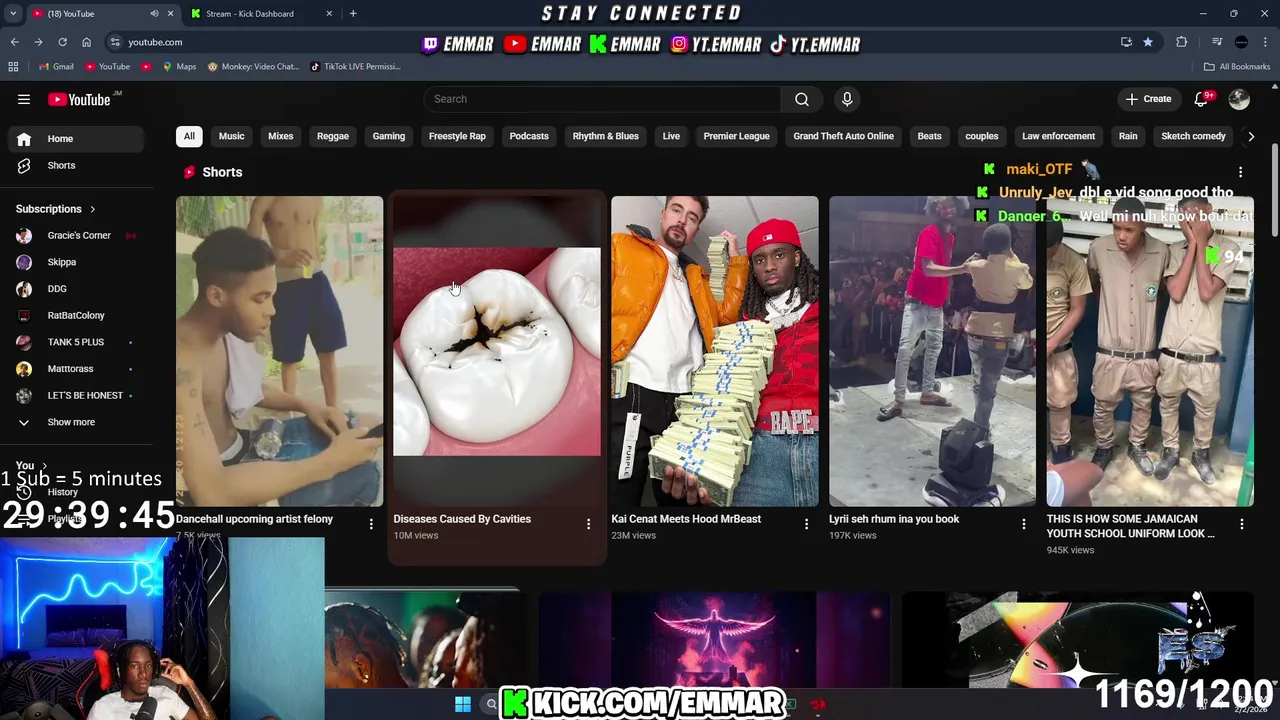Select the Premier League chip
Viewport: 1280px width, 720px height.
[x=736, y=136]
